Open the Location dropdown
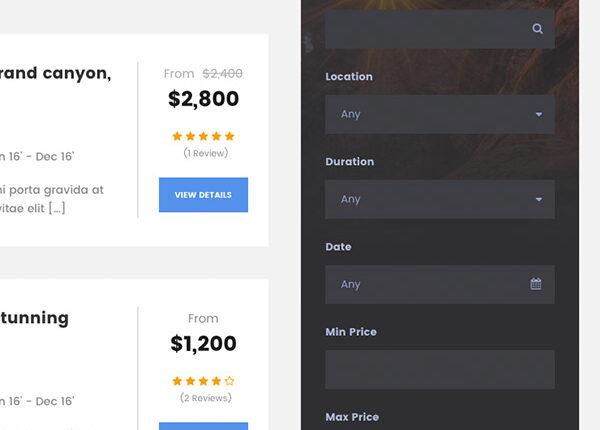This screenshot has height=430, width=600. (x=439, y=114)
